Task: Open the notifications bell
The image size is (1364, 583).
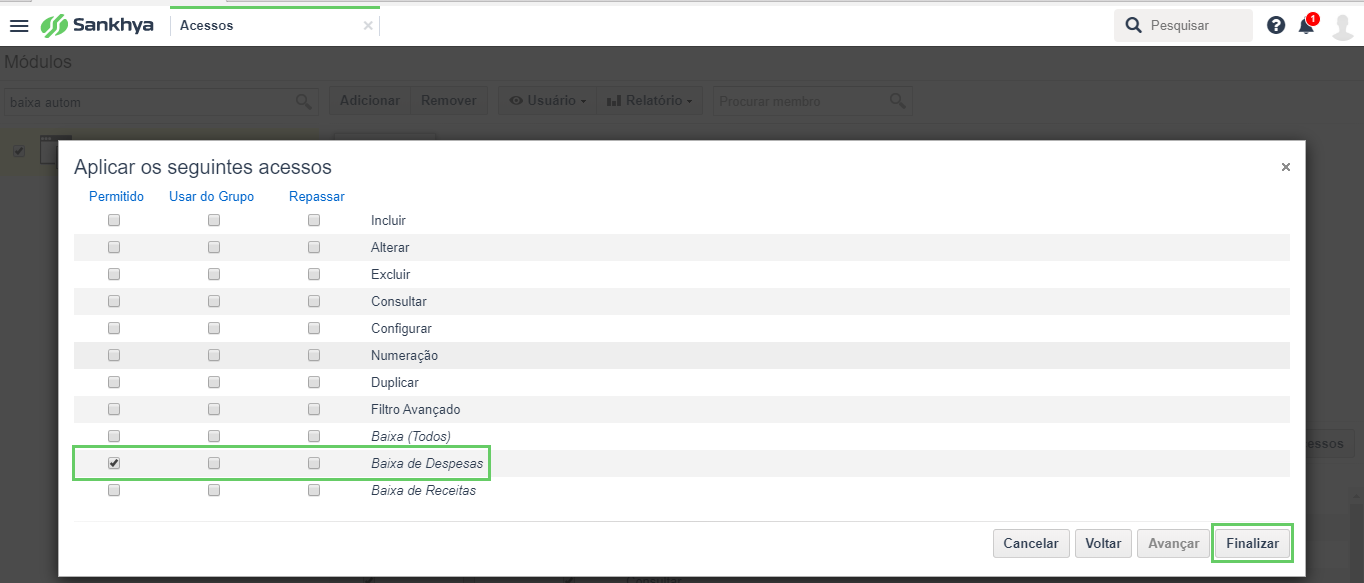Action: [x=1307, y=25]
